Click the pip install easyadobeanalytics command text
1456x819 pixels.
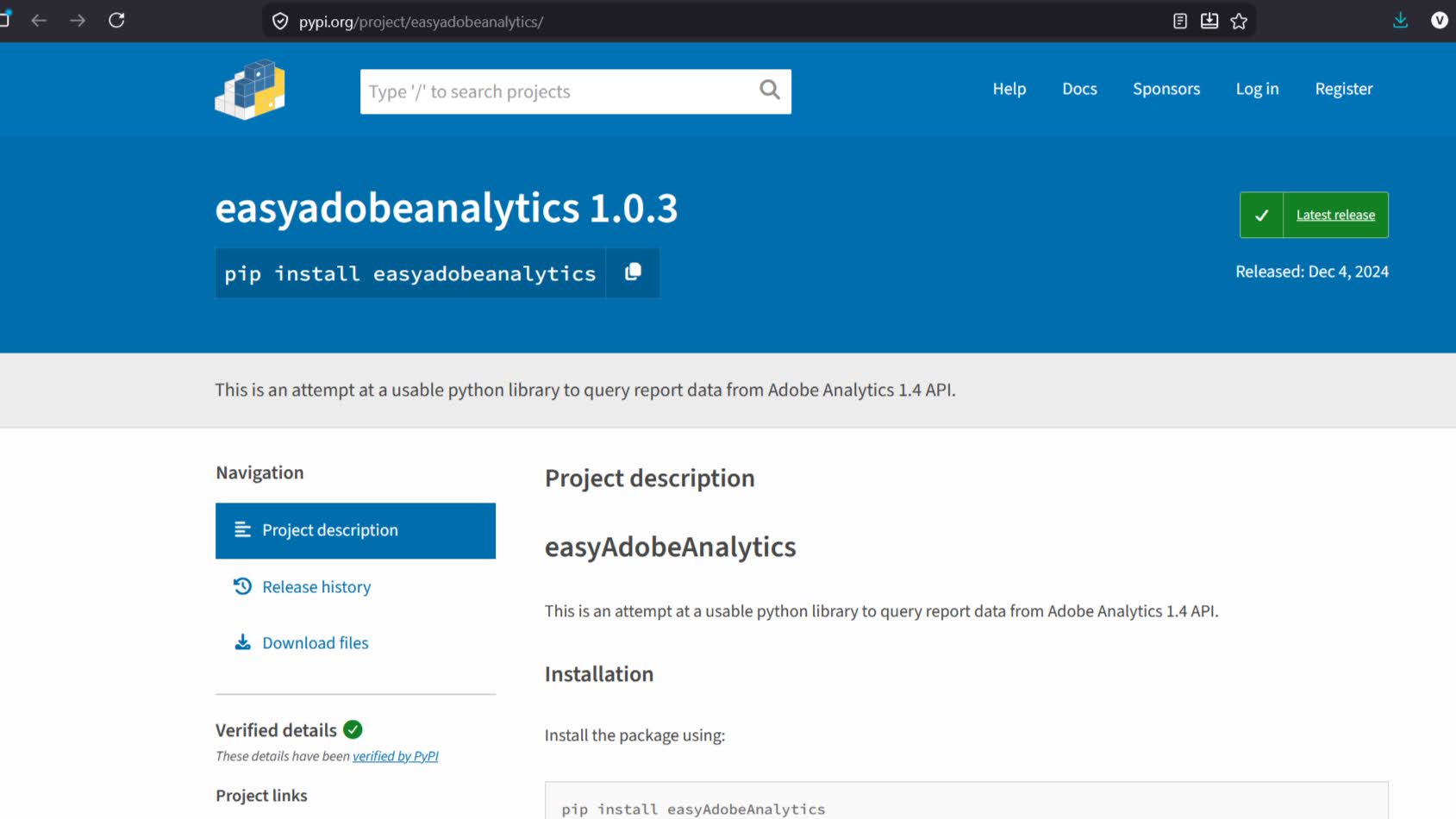(x=410, y=273)
